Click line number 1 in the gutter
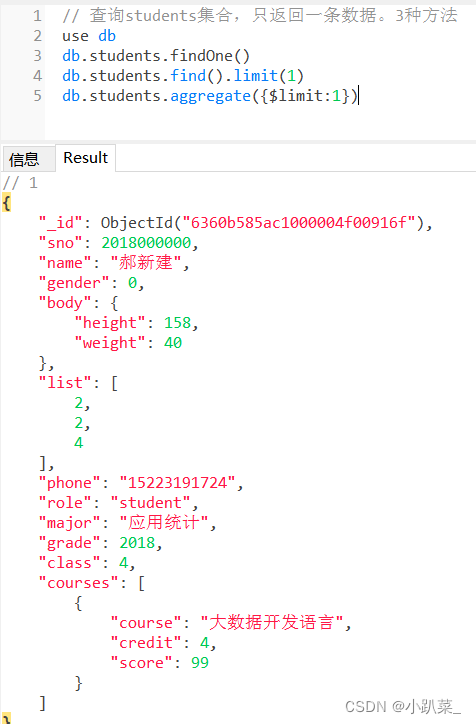Screen dimensions: 476x724 click(x=37, y=16)
